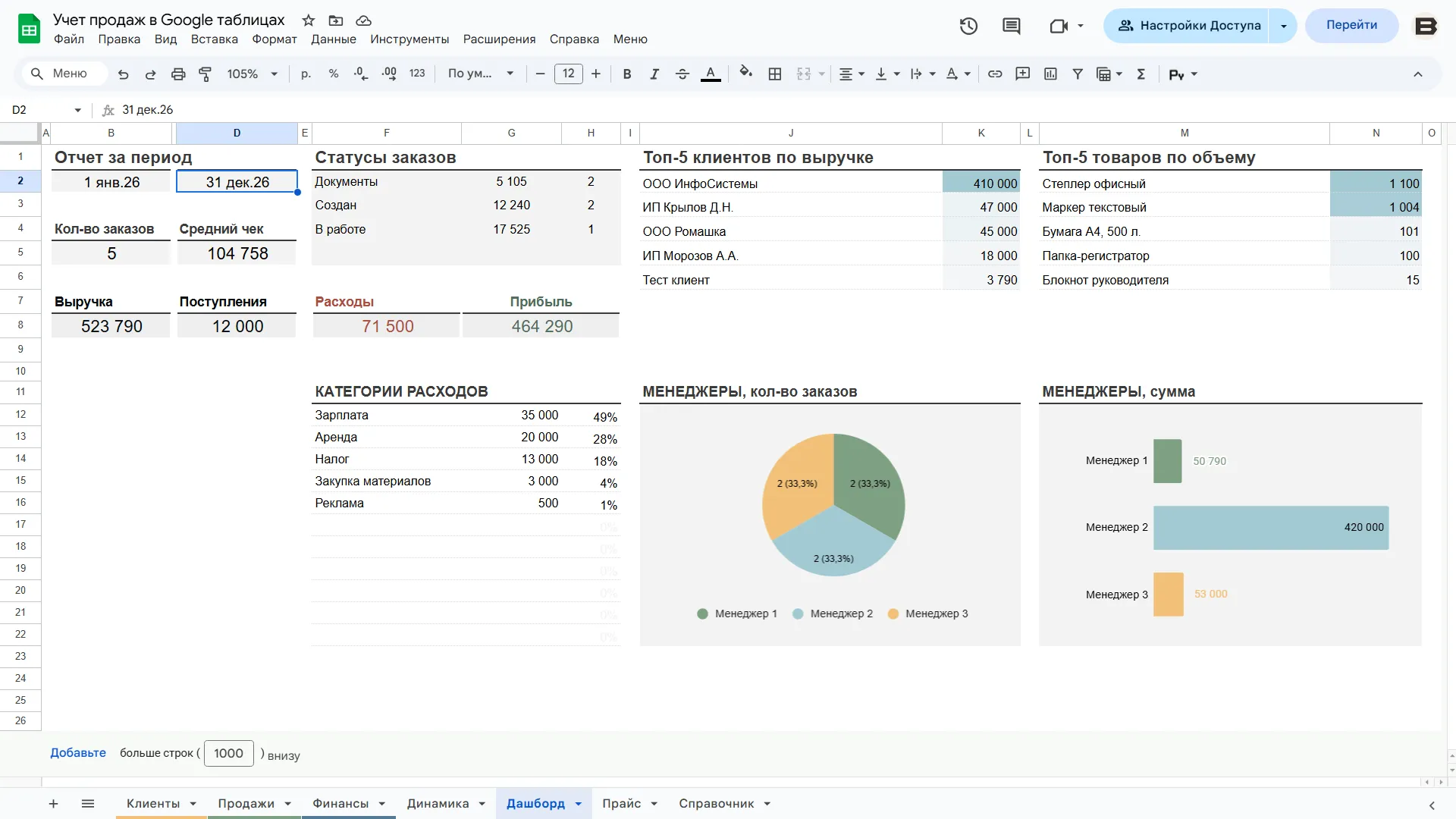Open the all sheets list icon

pyautogui.click(x=88, y=804)
